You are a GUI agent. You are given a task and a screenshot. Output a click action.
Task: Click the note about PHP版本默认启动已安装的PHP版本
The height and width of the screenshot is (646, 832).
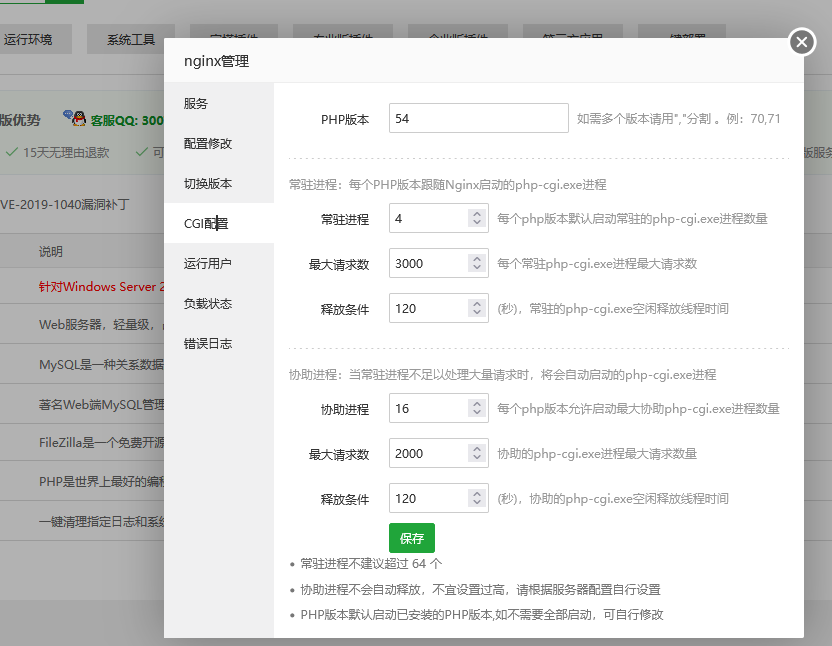482,615
